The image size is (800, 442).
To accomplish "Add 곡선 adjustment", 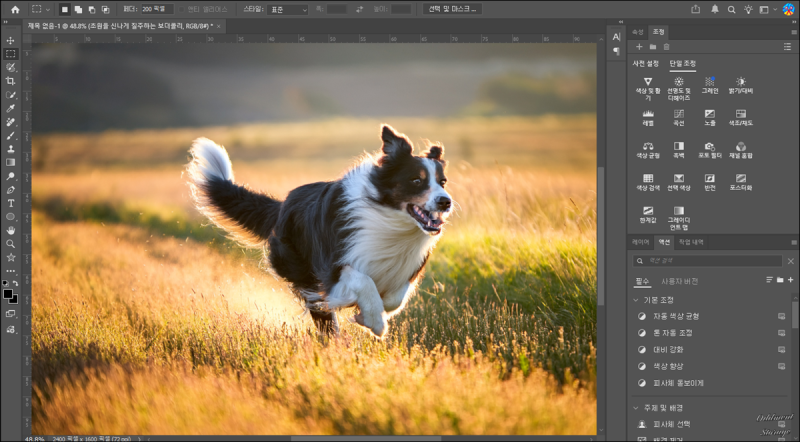I will point(679,117).
